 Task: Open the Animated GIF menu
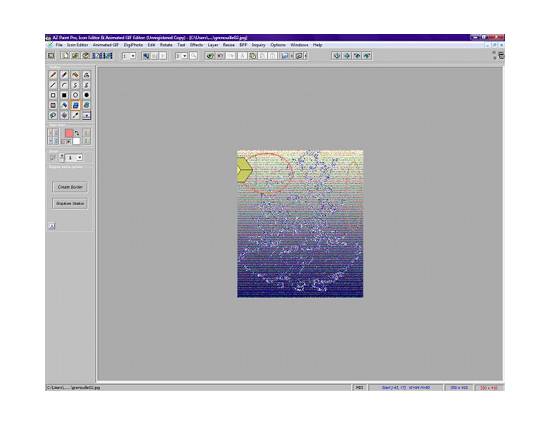point(106,45)
